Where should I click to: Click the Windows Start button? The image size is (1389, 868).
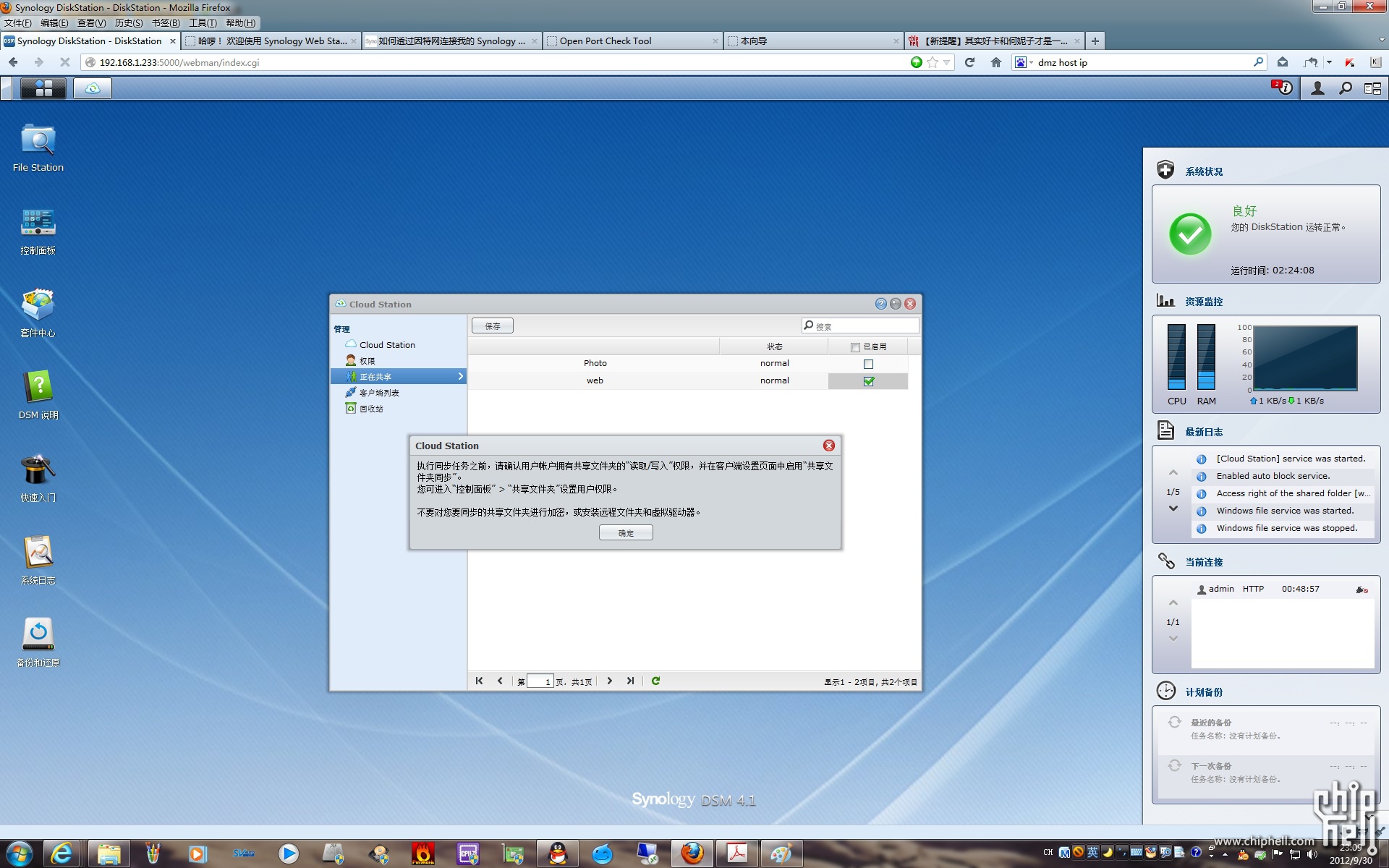tap(19, 854)
